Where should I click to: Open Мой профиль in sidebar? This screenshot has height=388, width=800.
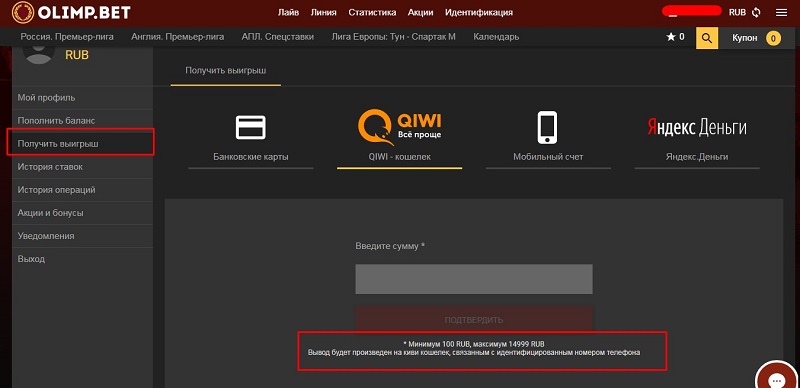coord(82,98)
